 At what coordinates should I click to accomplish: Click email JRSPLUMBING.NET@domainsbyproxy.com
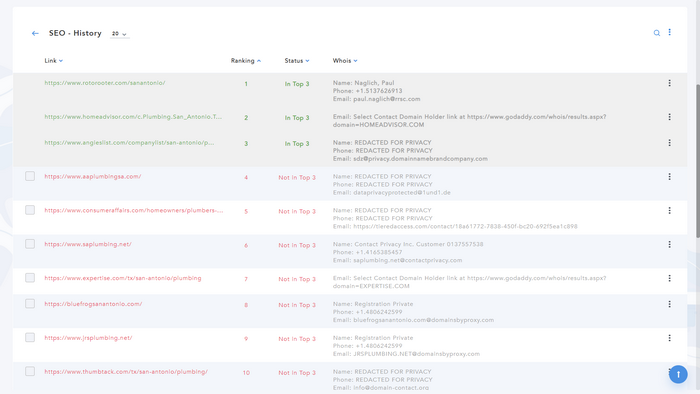point(417,354)
